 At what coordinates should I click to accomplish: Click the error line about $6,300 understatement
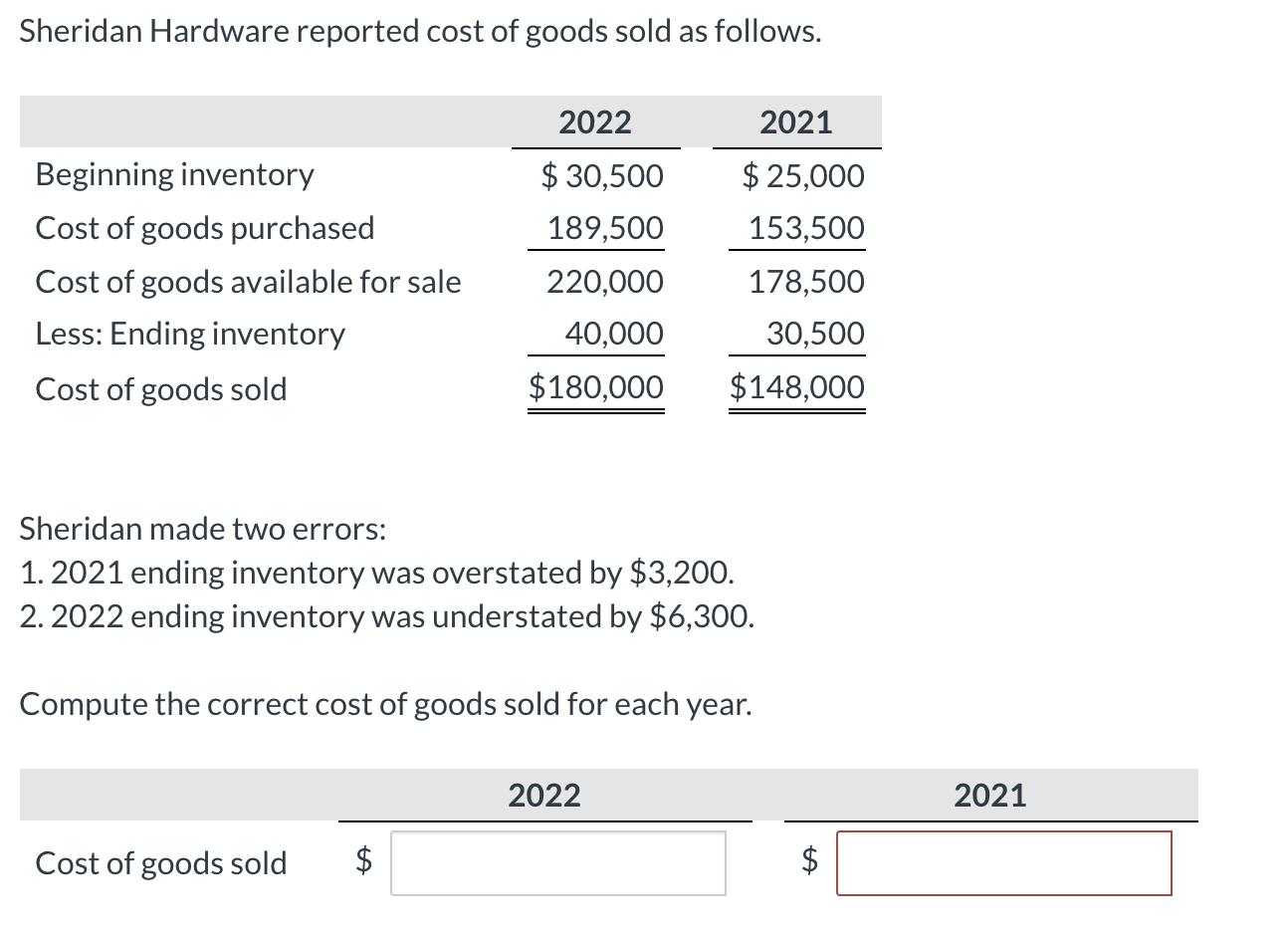coord(386,616)
